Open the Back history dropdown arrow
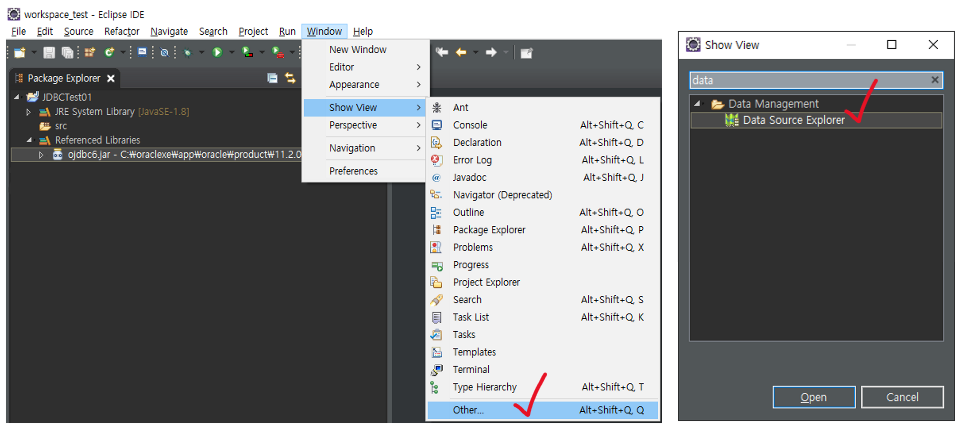 [x=476, y=53]
